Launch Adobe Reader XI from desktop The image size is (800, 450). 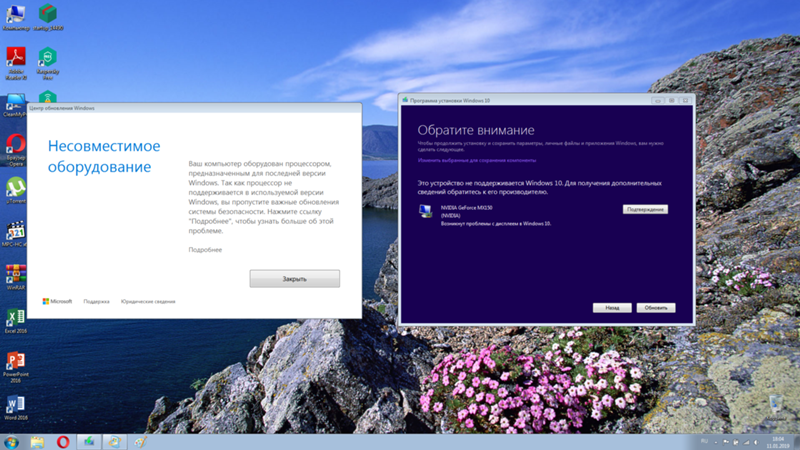click(16, 63)
